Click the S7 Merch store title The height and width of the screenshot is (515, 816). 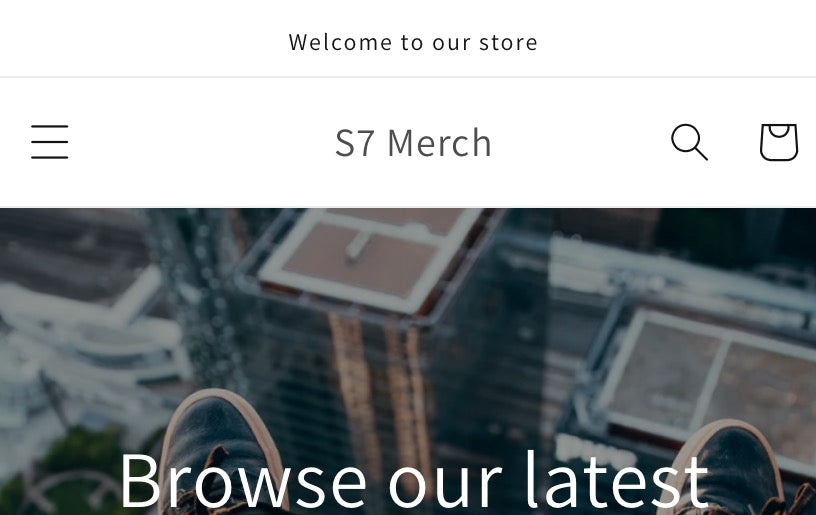[x=413, y=143]
